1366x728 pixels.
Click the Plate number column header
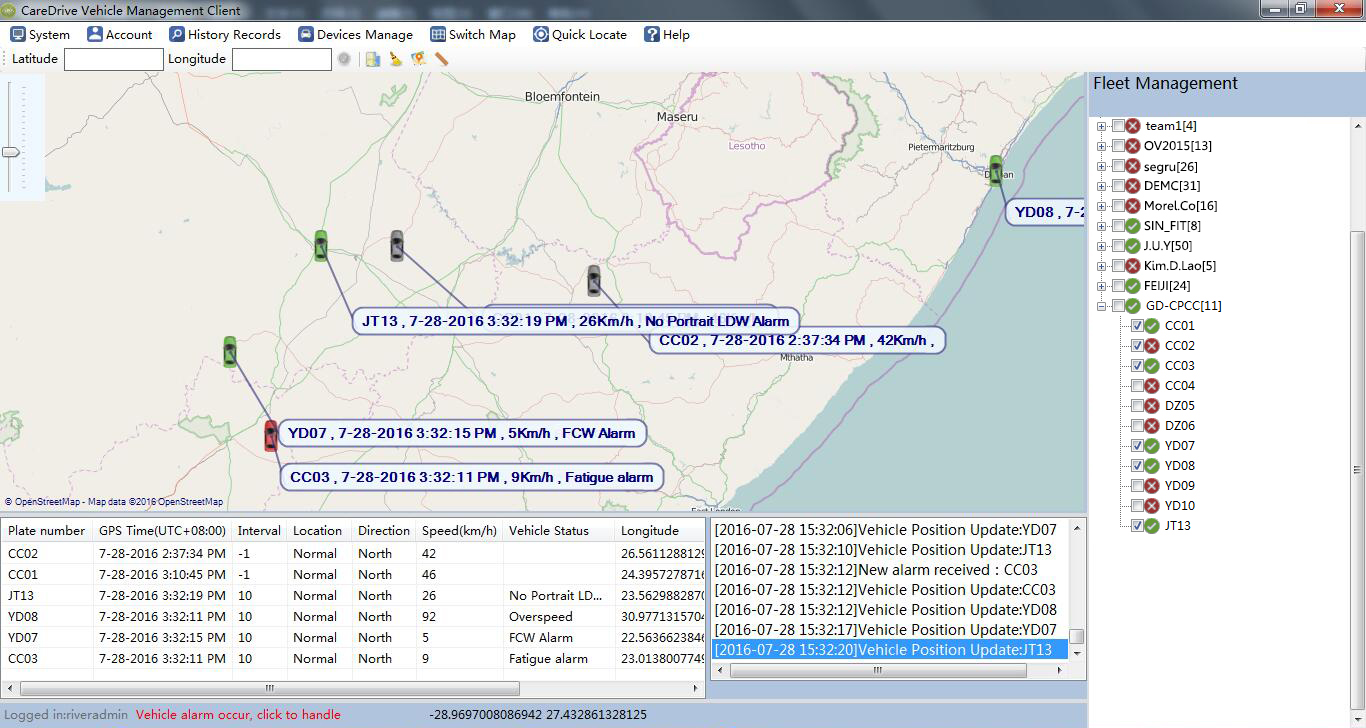[x=47, y=531]
